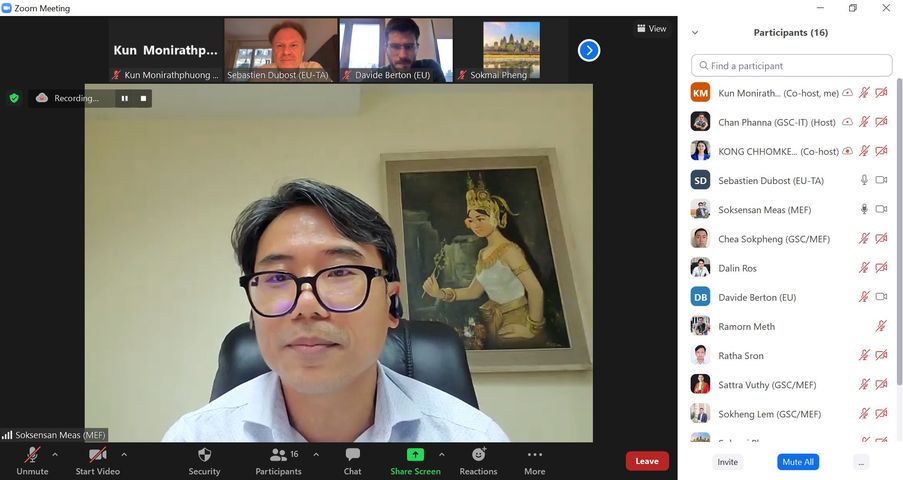Pause the meeting recording
The height and width of the screenshot is (480, 903).
click(x=125, y=98)
